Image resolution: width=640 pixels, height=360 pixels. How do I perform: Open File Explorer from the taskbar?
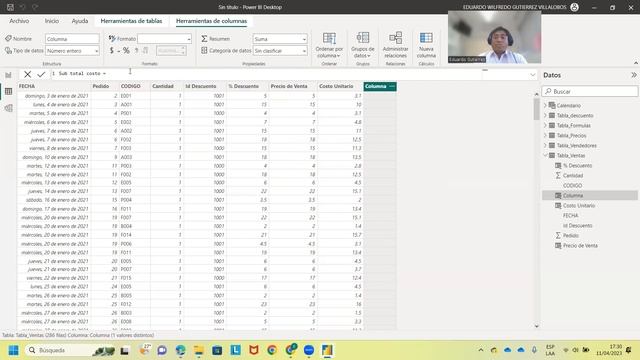199,350
